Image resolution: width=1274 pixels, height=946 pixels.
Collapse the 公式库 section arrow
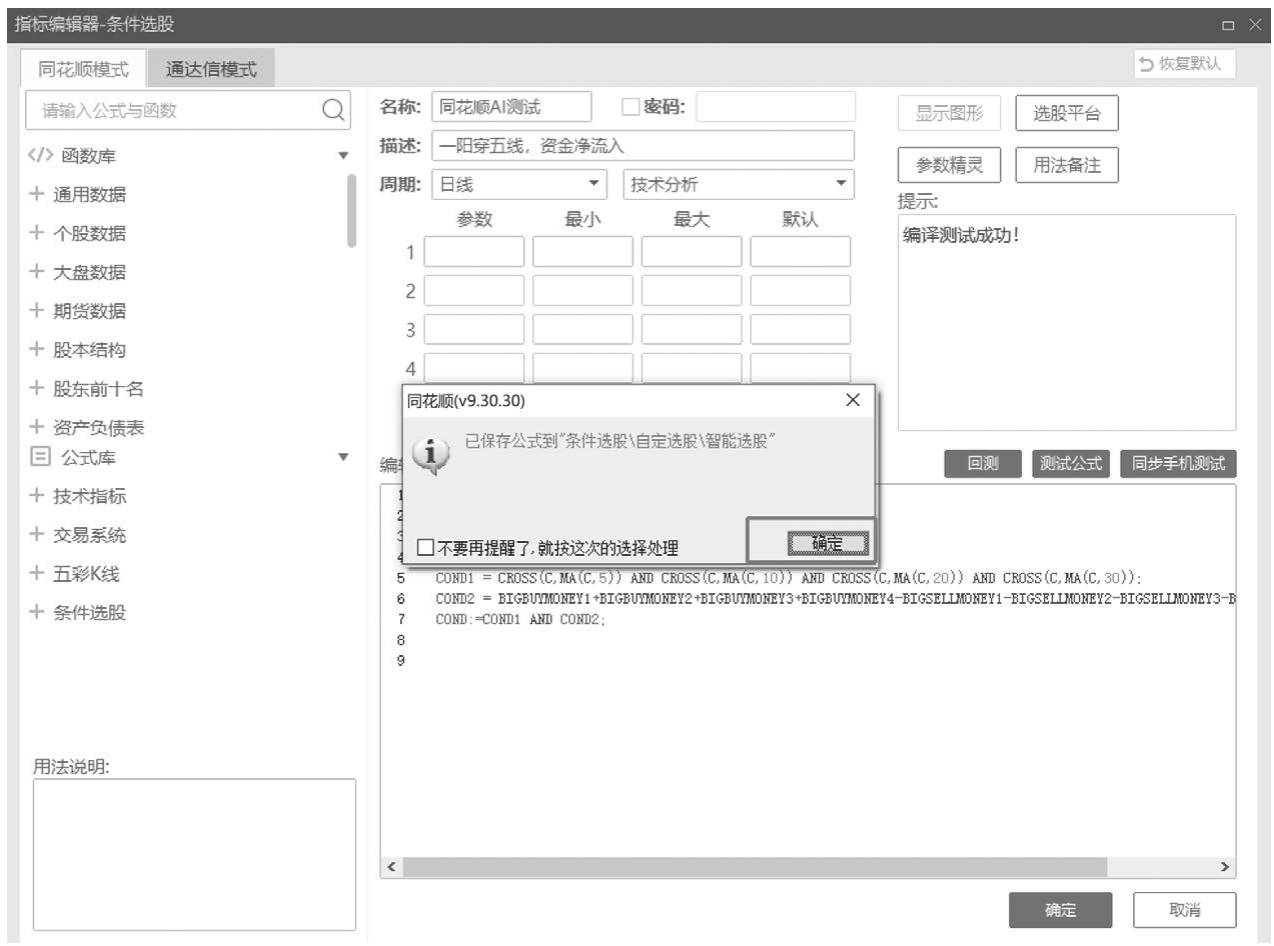click(344, 457)
